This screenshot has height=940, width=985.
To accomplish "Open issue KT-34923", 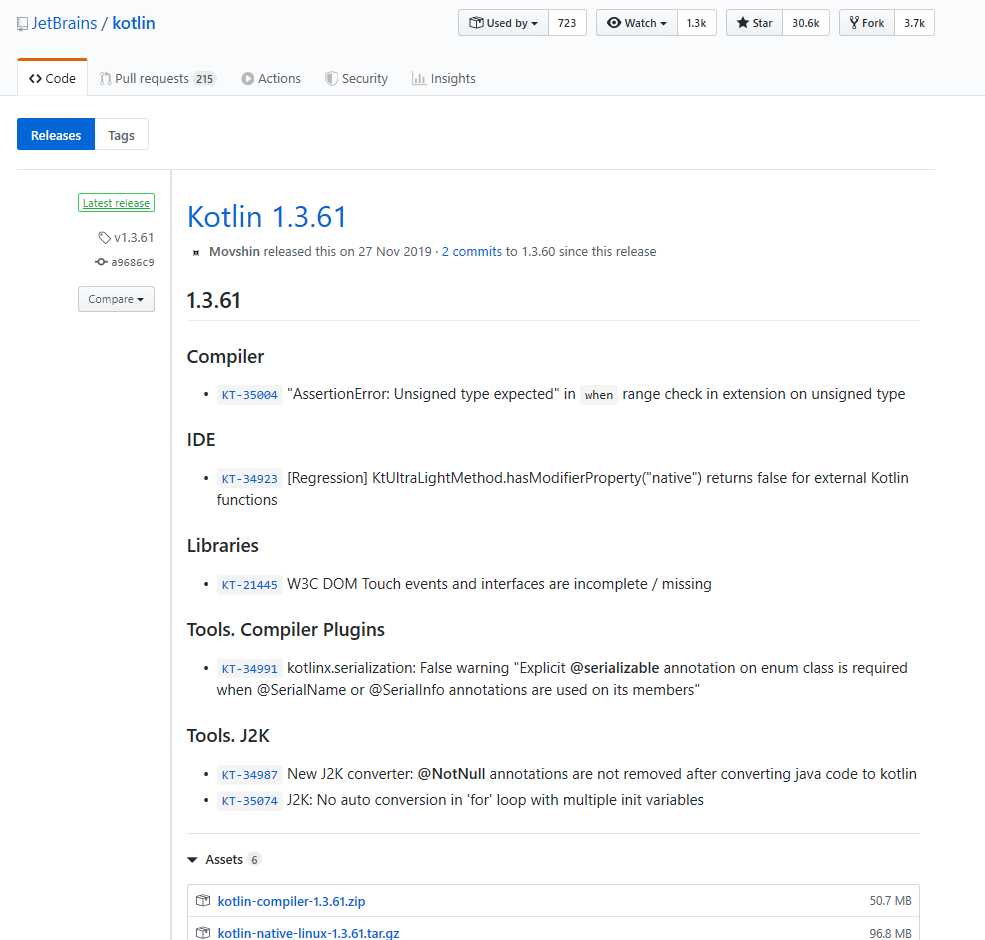I will [x=249, y=479].
